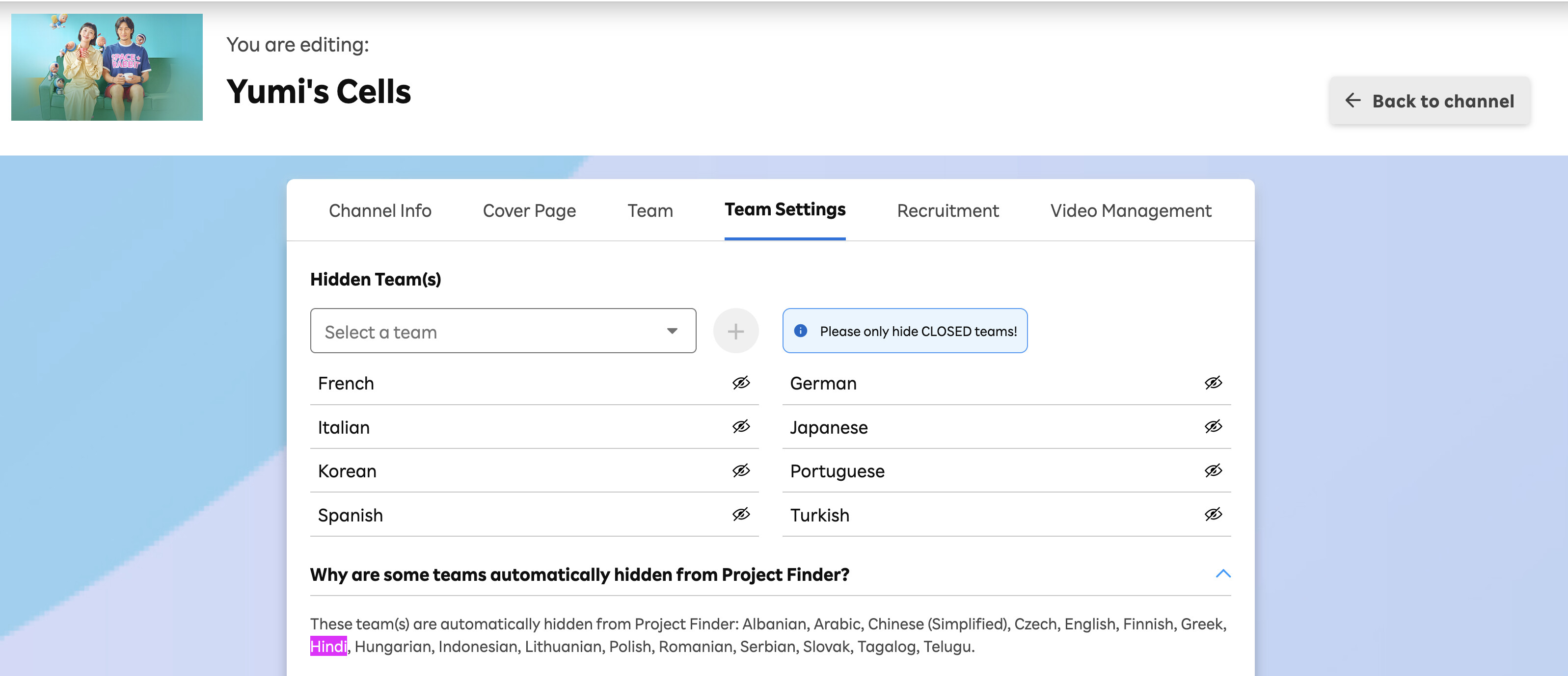
Task: Click the Portuguese team name
Action: (837, 471)
